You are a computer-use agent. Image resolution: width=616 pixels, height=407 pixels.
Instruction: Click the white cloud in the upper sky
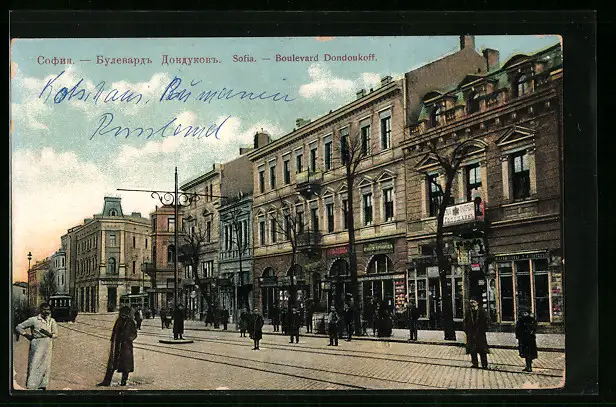330,85
